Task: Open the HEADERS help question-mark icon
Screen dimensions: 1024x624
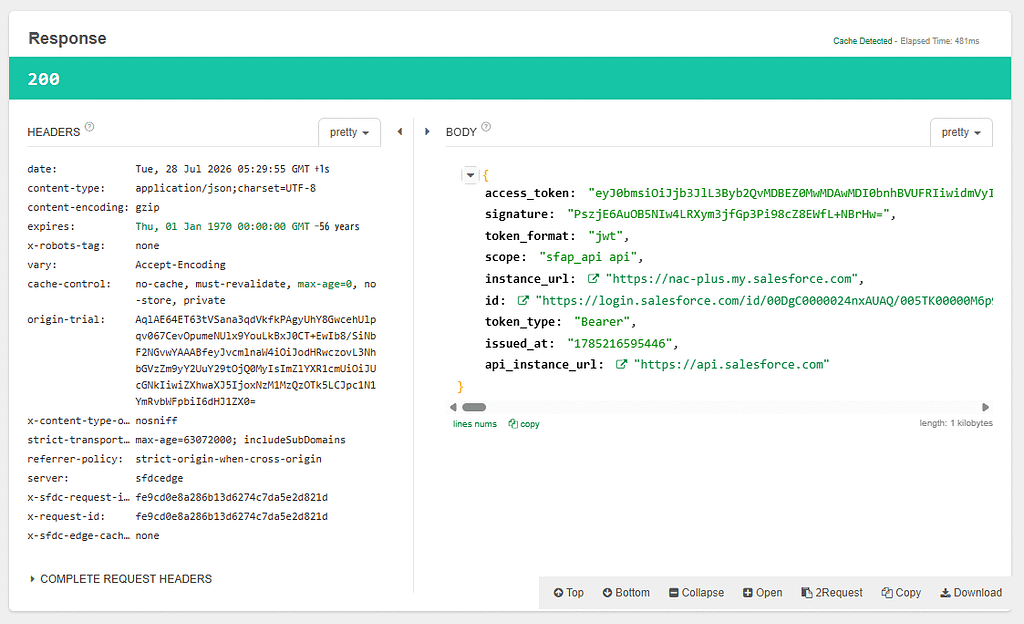Action: click(89, 127)
